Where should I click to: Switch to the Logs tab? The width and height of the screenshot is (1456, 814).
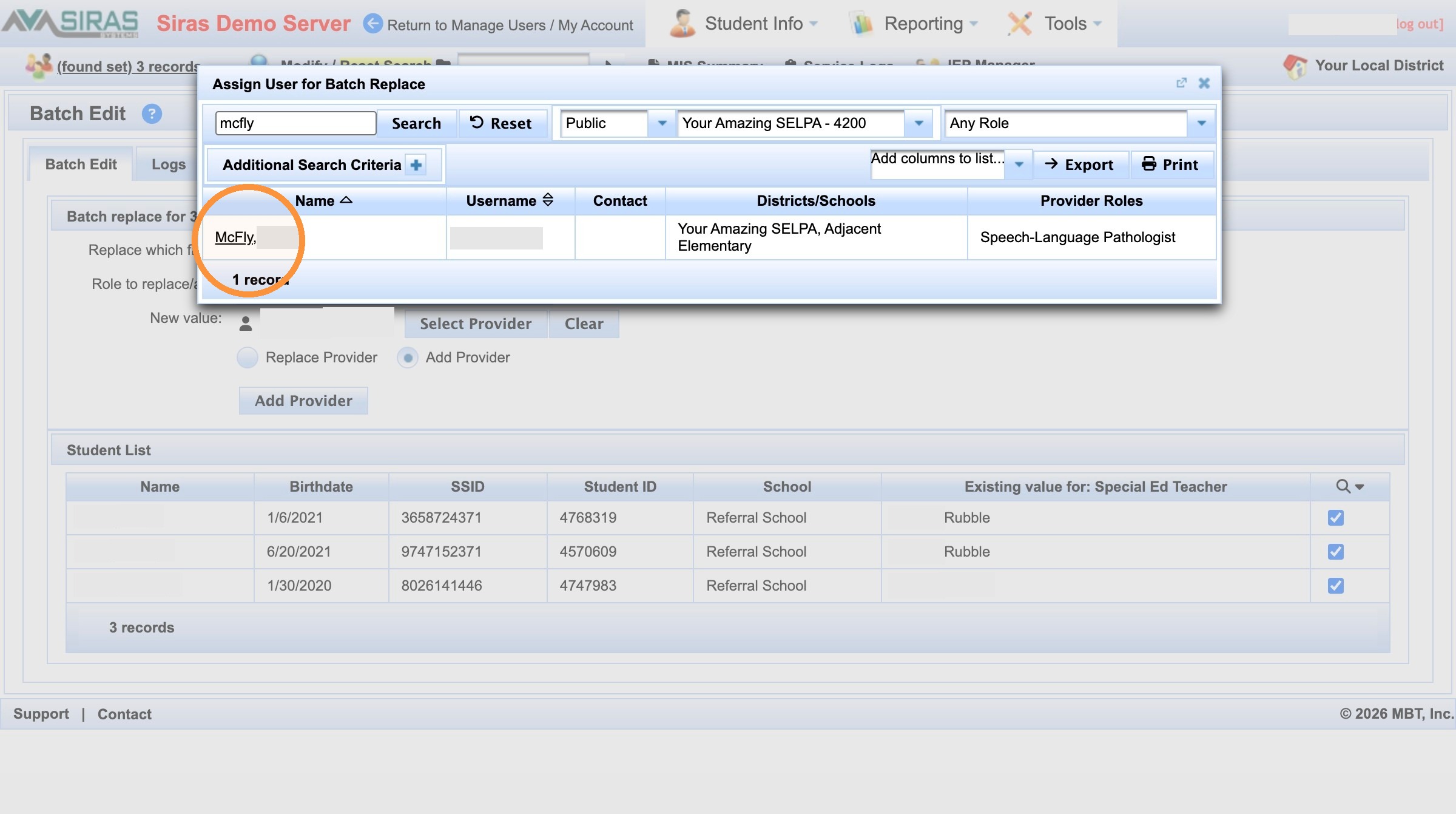pos(169,164)
